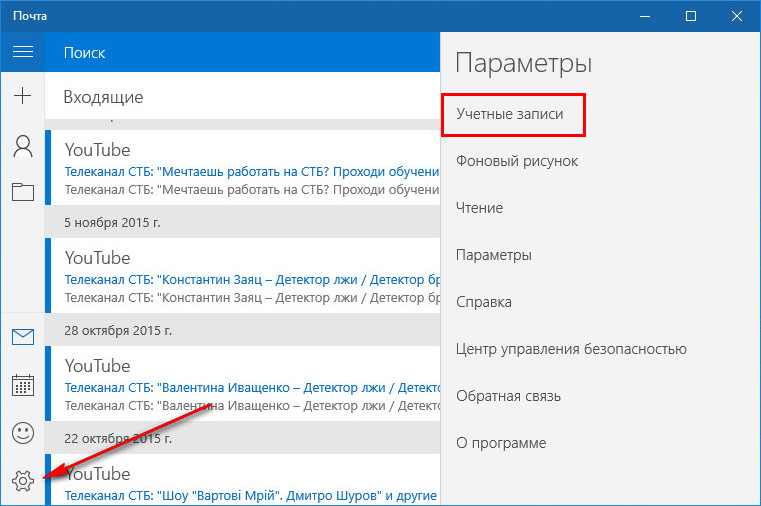The width and height of the screenshot is (761, 506).
Task: Click the Поиск search field
Action: pos(240,52)
